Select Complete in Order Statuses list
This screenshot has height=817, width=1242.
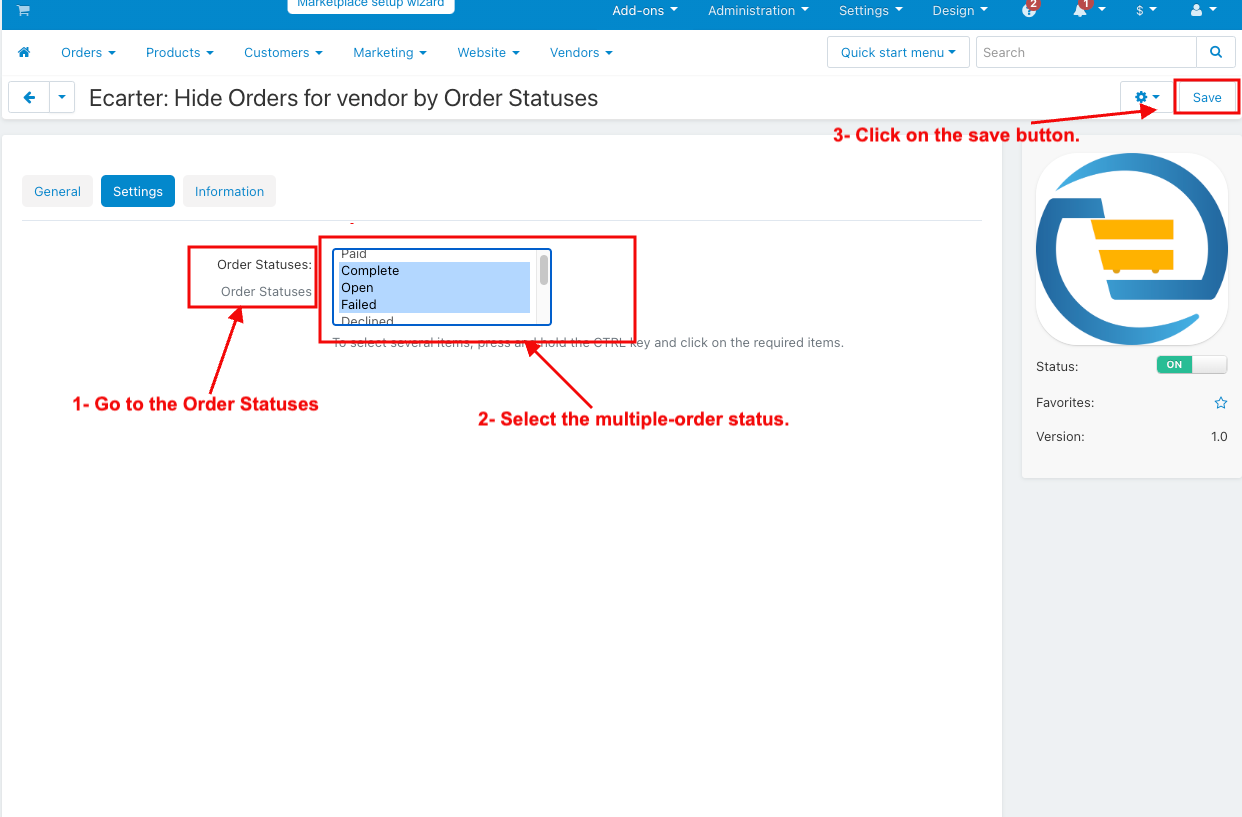pos(434,270)
